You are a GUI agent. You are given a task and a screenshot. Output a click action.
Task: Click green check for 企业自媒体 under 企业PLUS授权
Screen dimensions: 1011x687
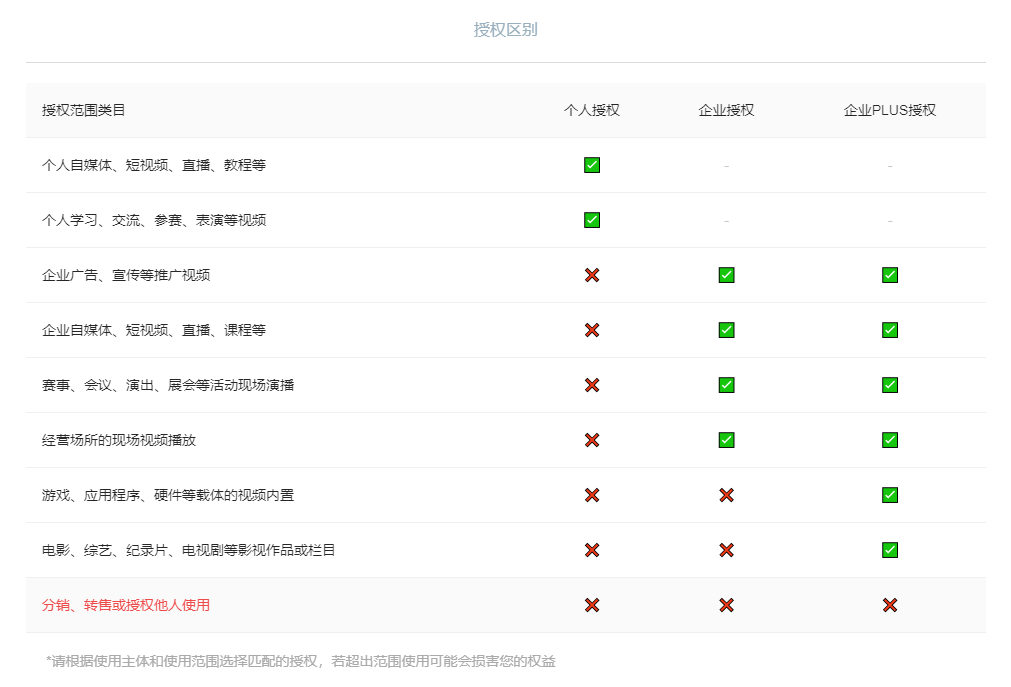pos(889,330)
